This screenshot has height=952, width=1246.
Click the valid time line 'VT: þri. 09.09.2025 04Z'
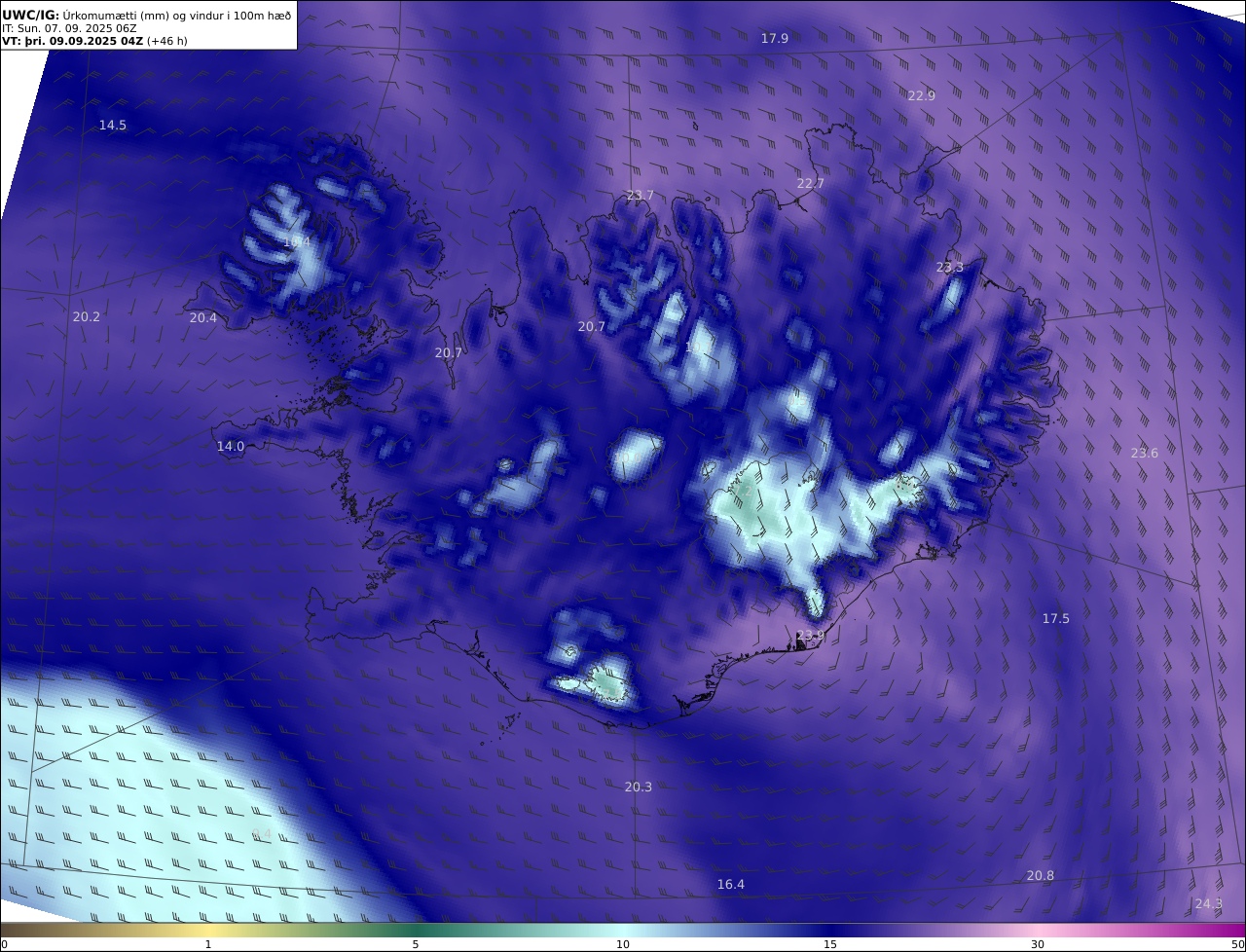72,41
